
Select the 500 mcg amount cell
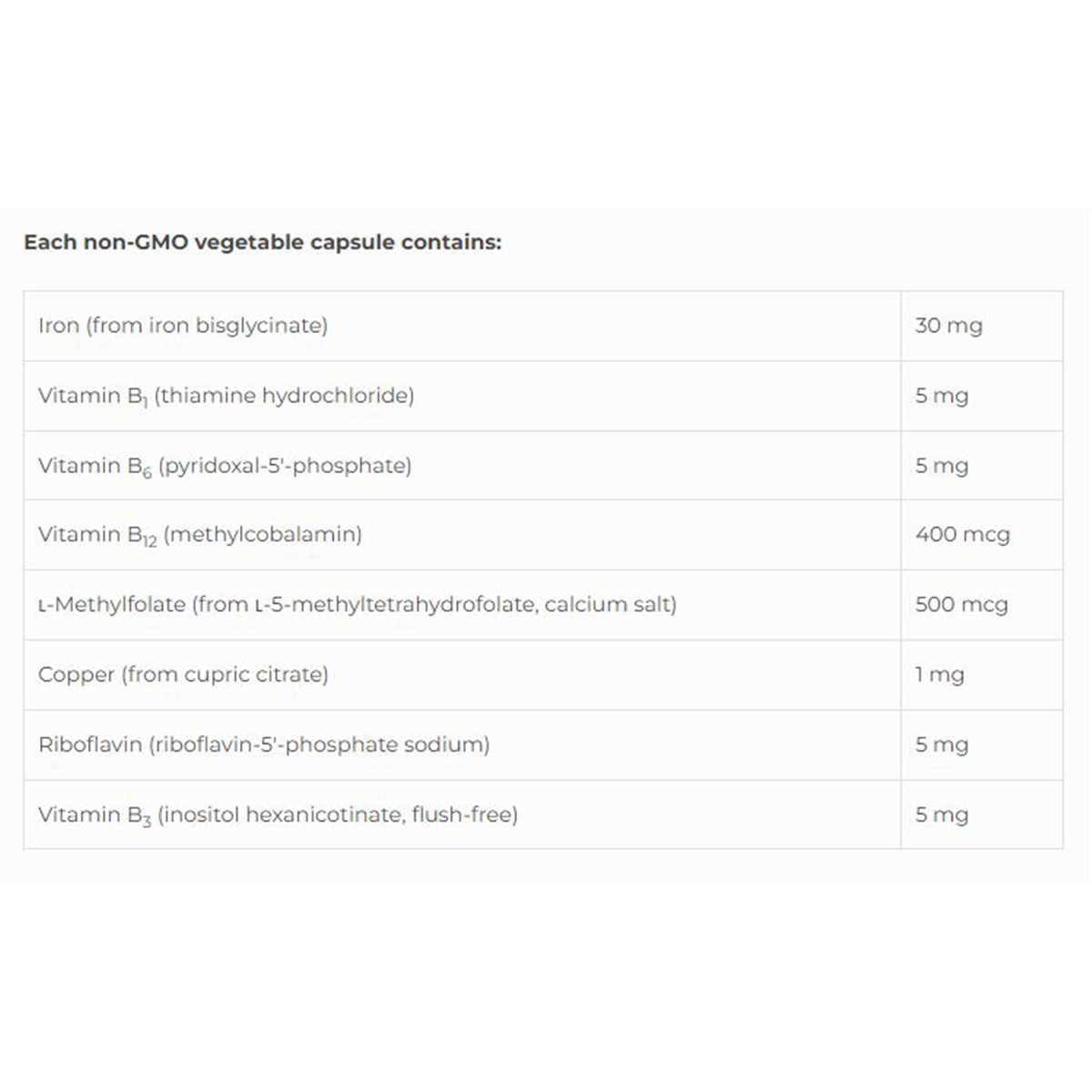(961, 605)
